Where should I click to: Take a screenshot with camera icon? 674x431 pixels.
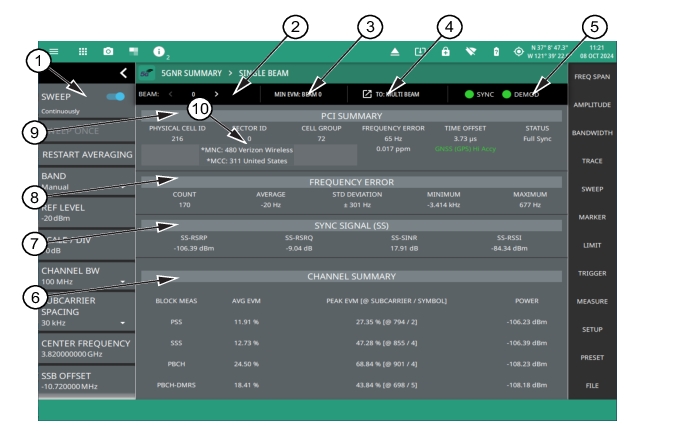(x=107, y=50)
